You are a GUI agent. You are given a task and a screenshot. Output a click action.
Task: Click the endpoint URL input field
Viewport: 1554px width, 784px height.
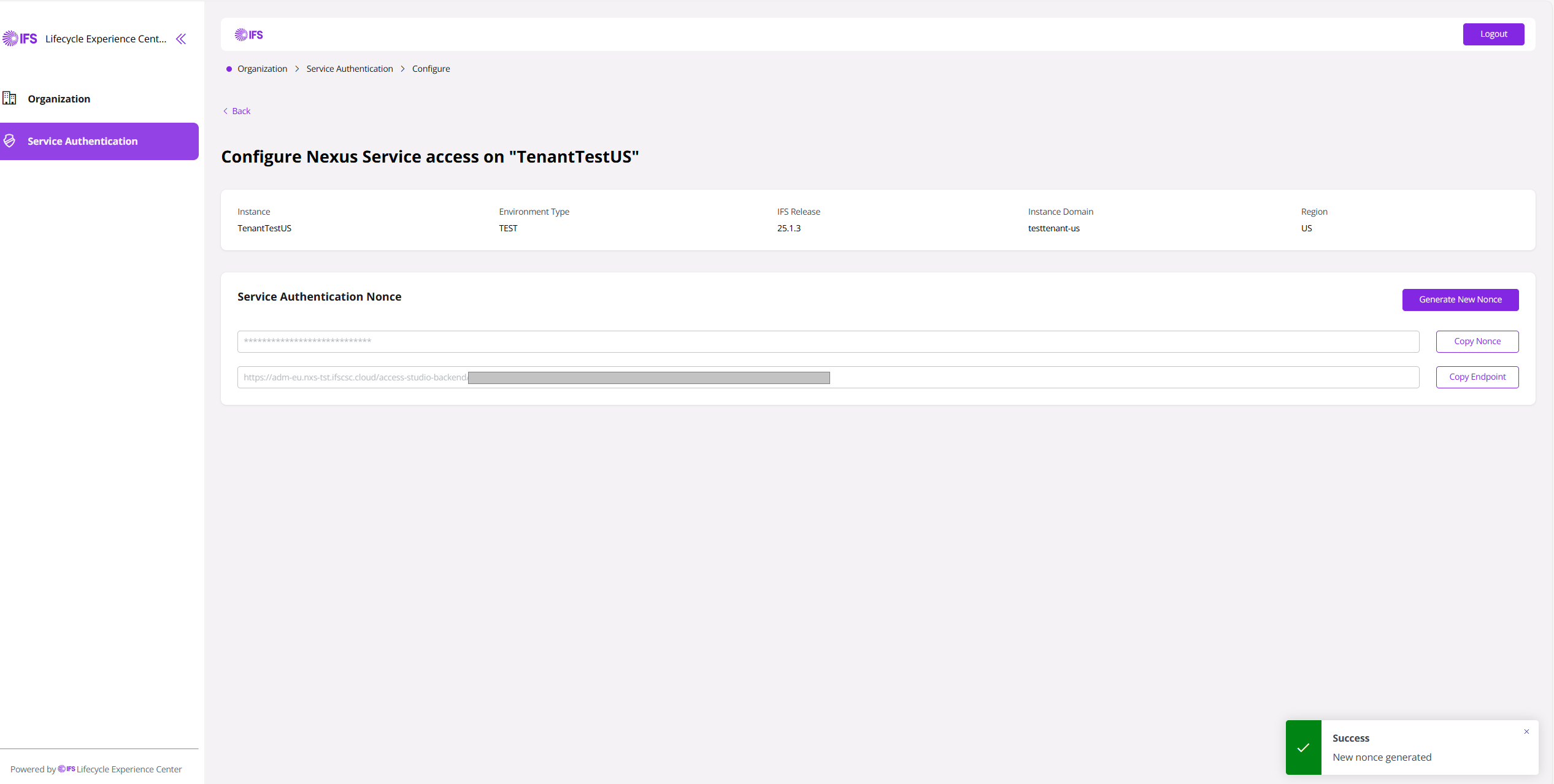coord(828,377)
